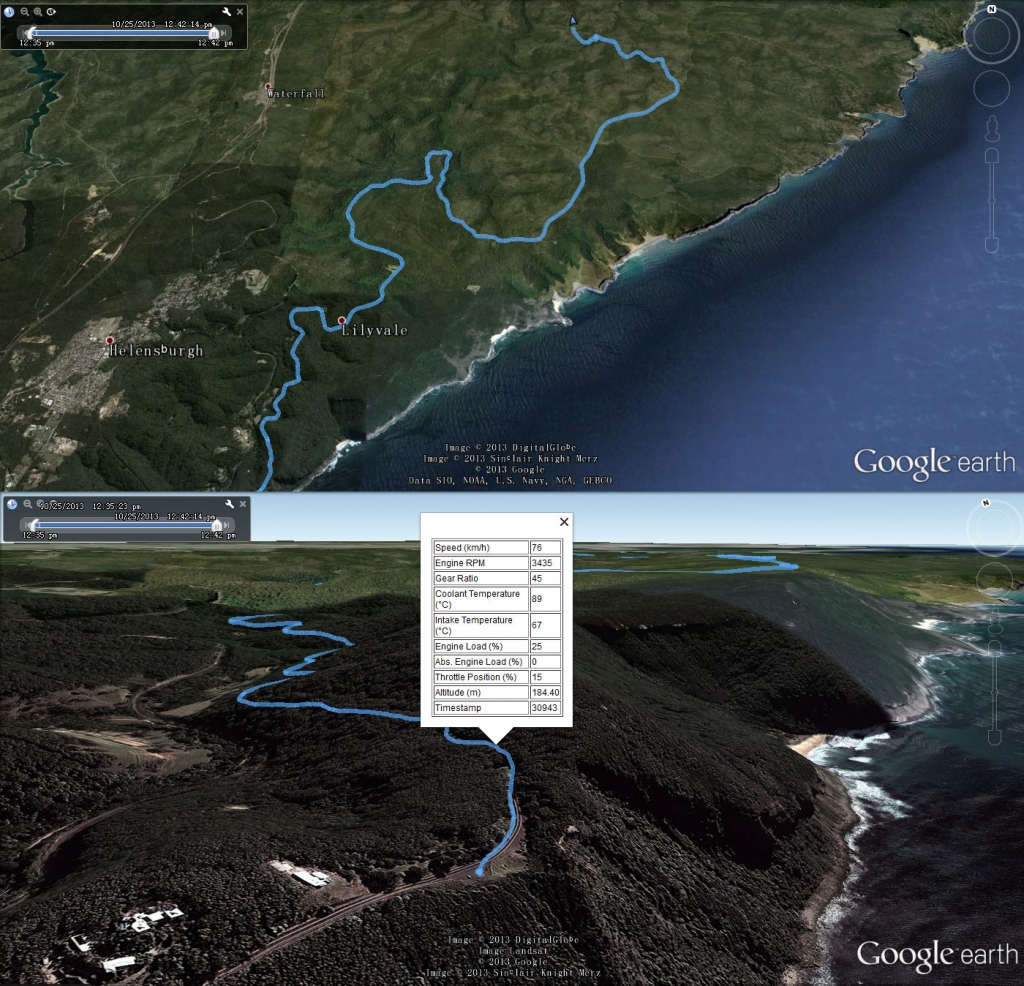The height and width of the screenshot is (986, 1024).
Task: Click the north marker on bottom compass
Action: [986, 503]
